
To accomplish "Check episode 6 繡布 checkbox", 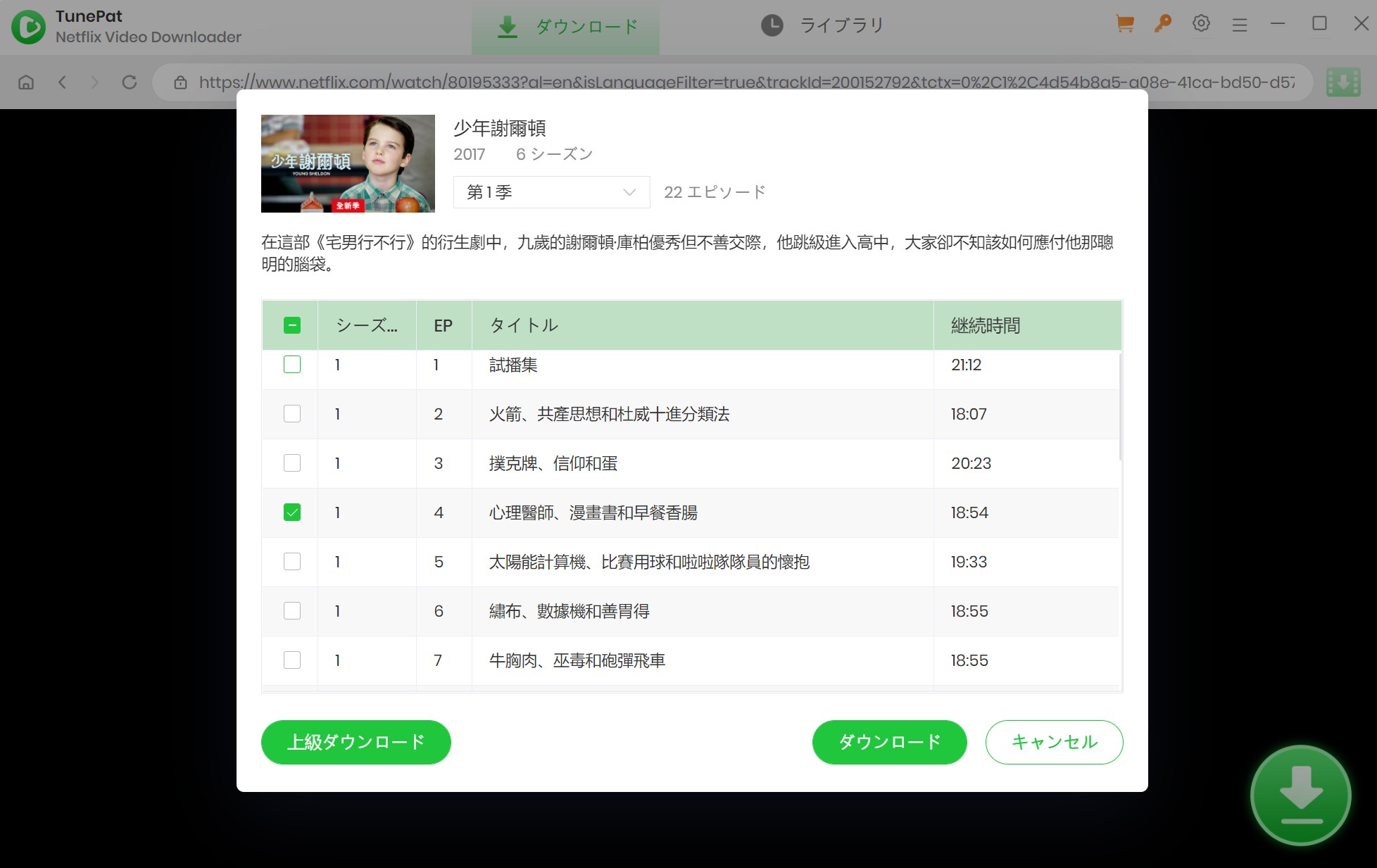I will tap(292, 611).
